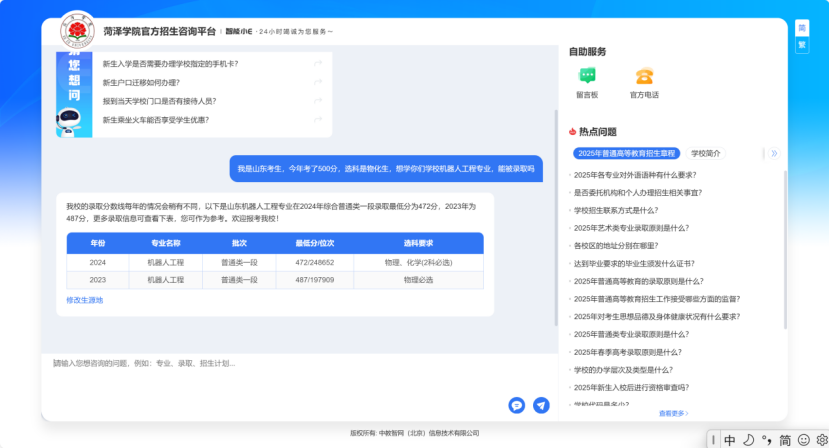Open 2025年春季高考录取原则是什么
The width and height of the screenshot is (829, 448).
[628, 352]
